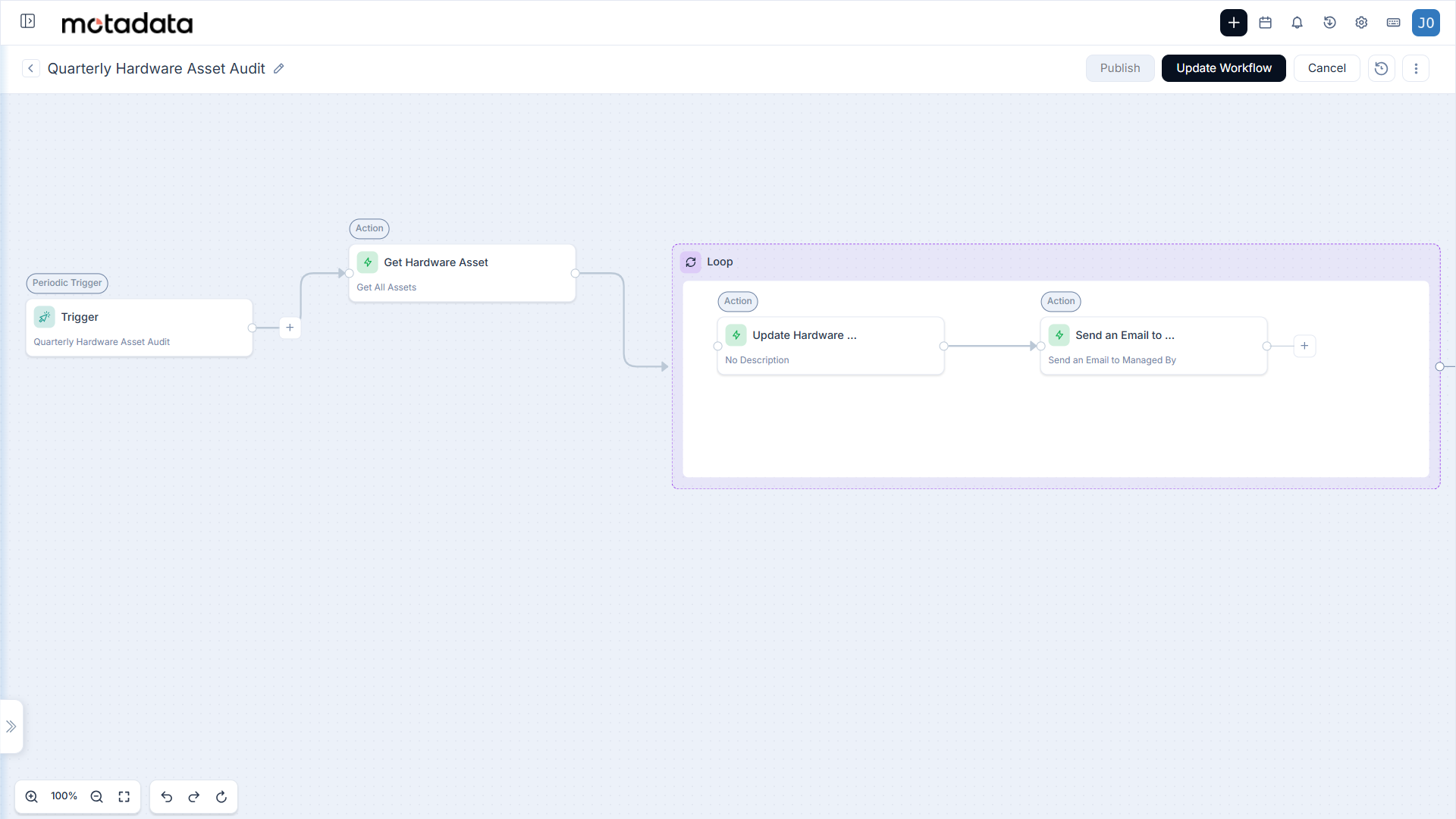Add step after Send an Email node
1456x819 pixels.
1304,346
